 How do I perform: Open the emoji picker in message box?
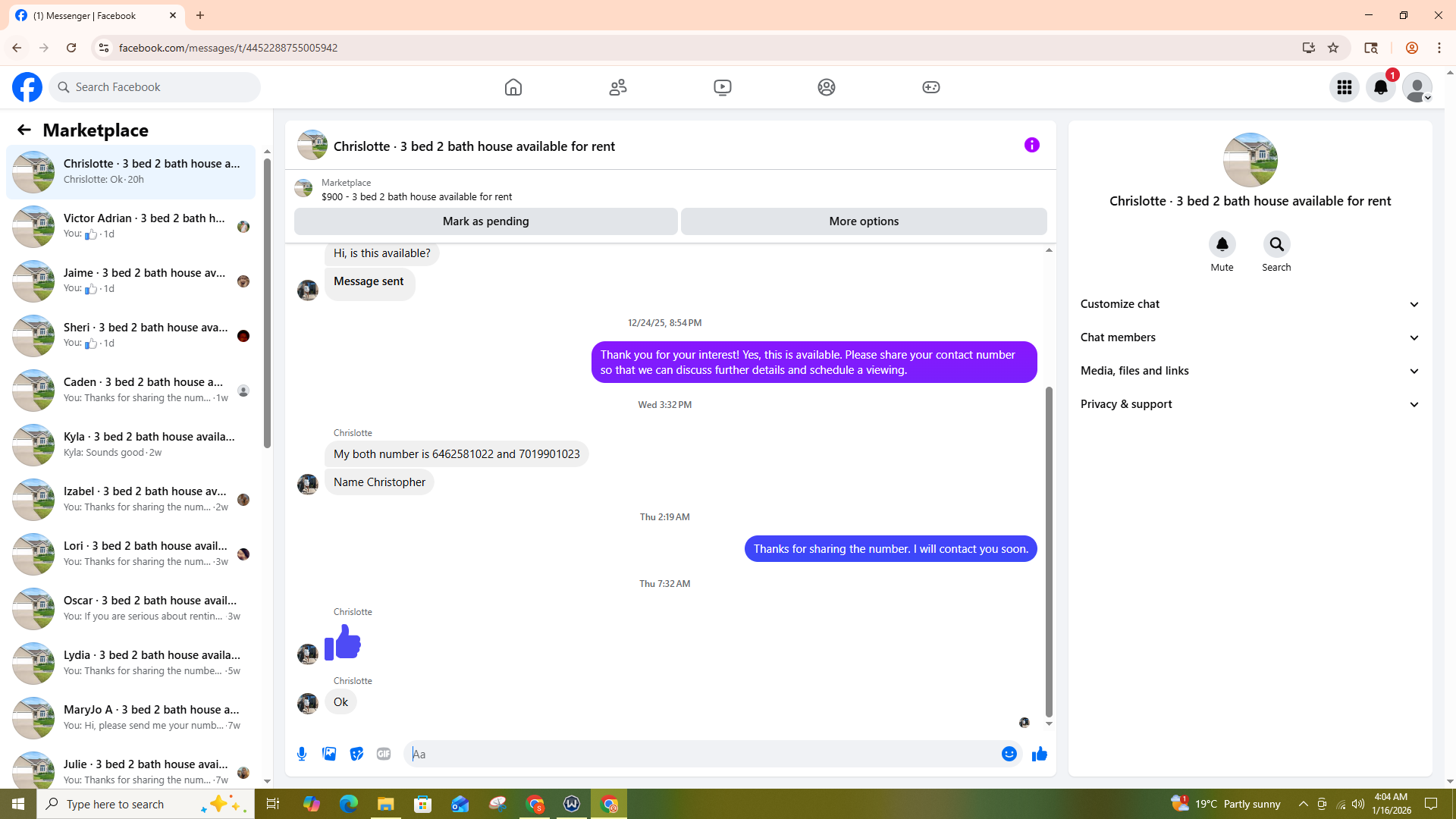1009,754
